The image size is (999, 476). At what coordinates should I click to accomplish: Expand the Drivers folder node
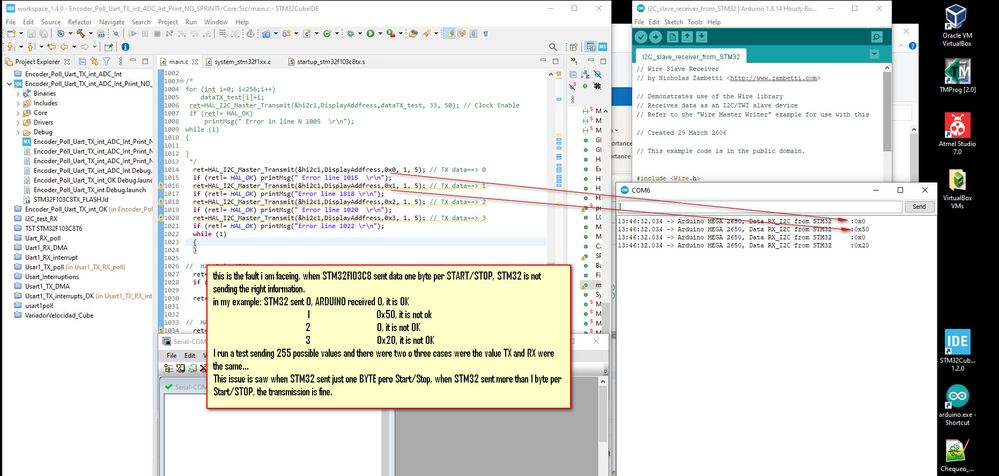pyautogui.click(x=17, y=122)
